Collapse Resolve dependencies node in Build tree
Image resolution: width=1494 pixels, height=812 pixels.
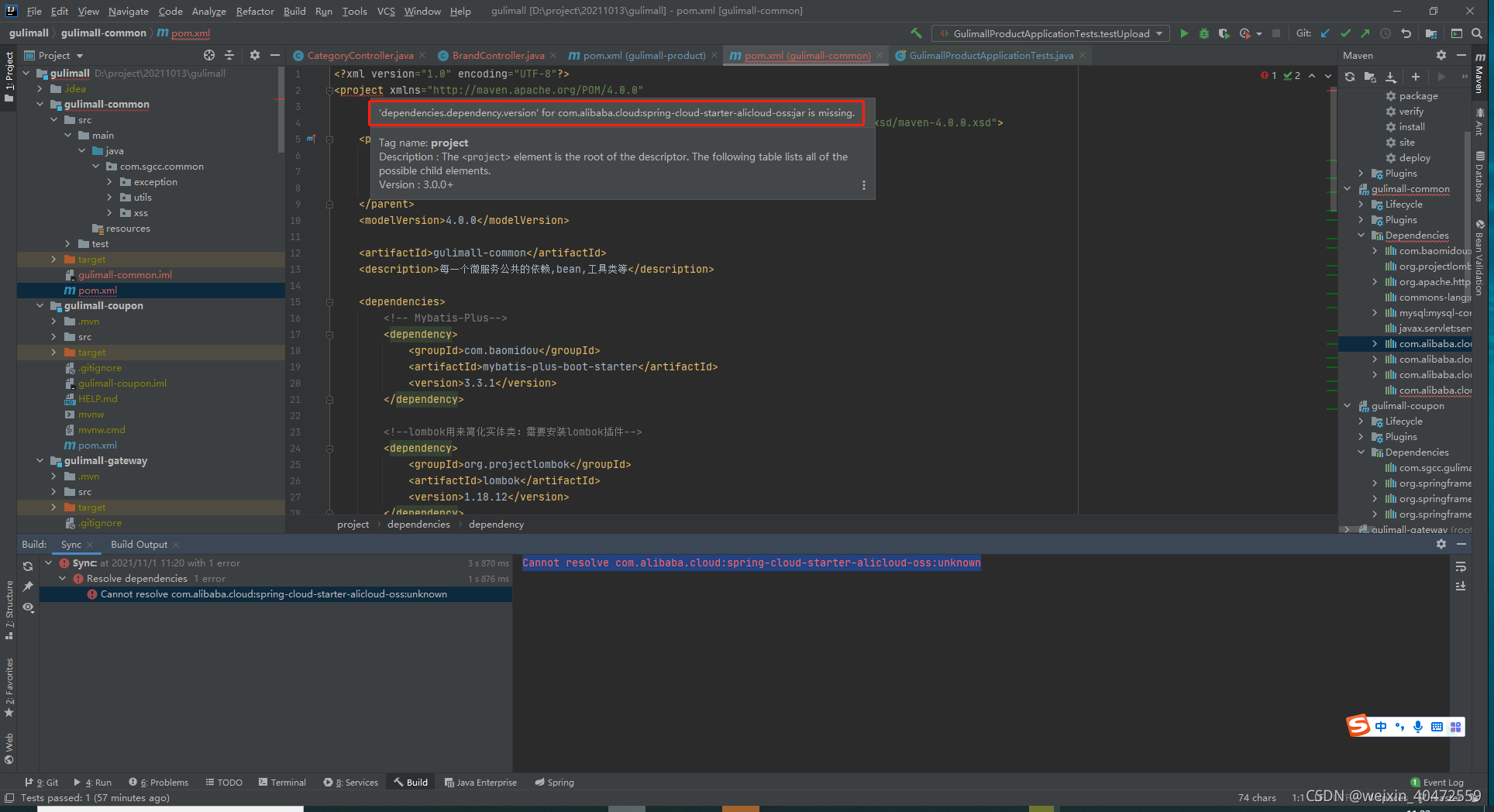(63, 579)
